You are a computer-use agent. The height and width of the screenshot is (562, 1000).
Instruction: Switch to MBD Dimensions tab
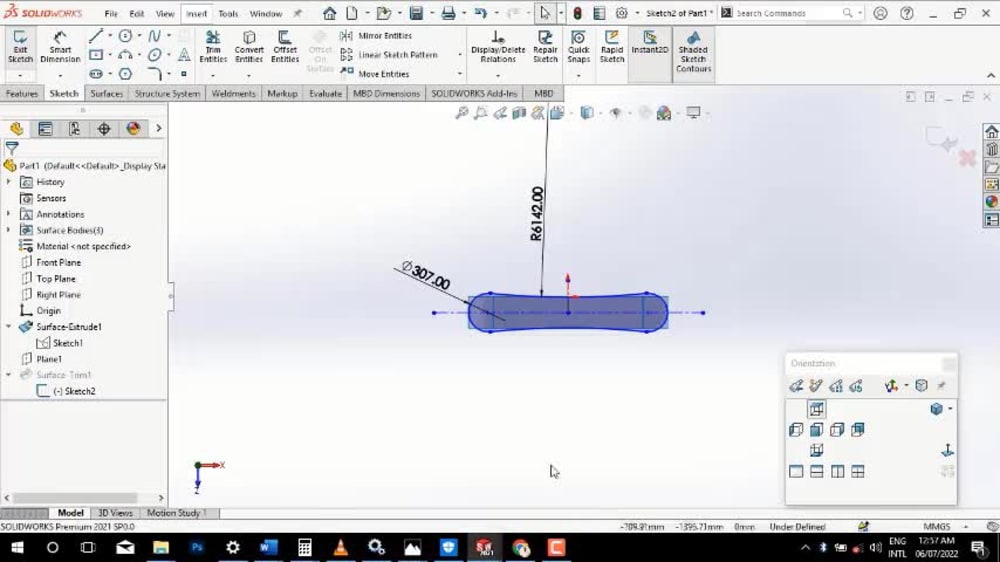click(386, 94)
